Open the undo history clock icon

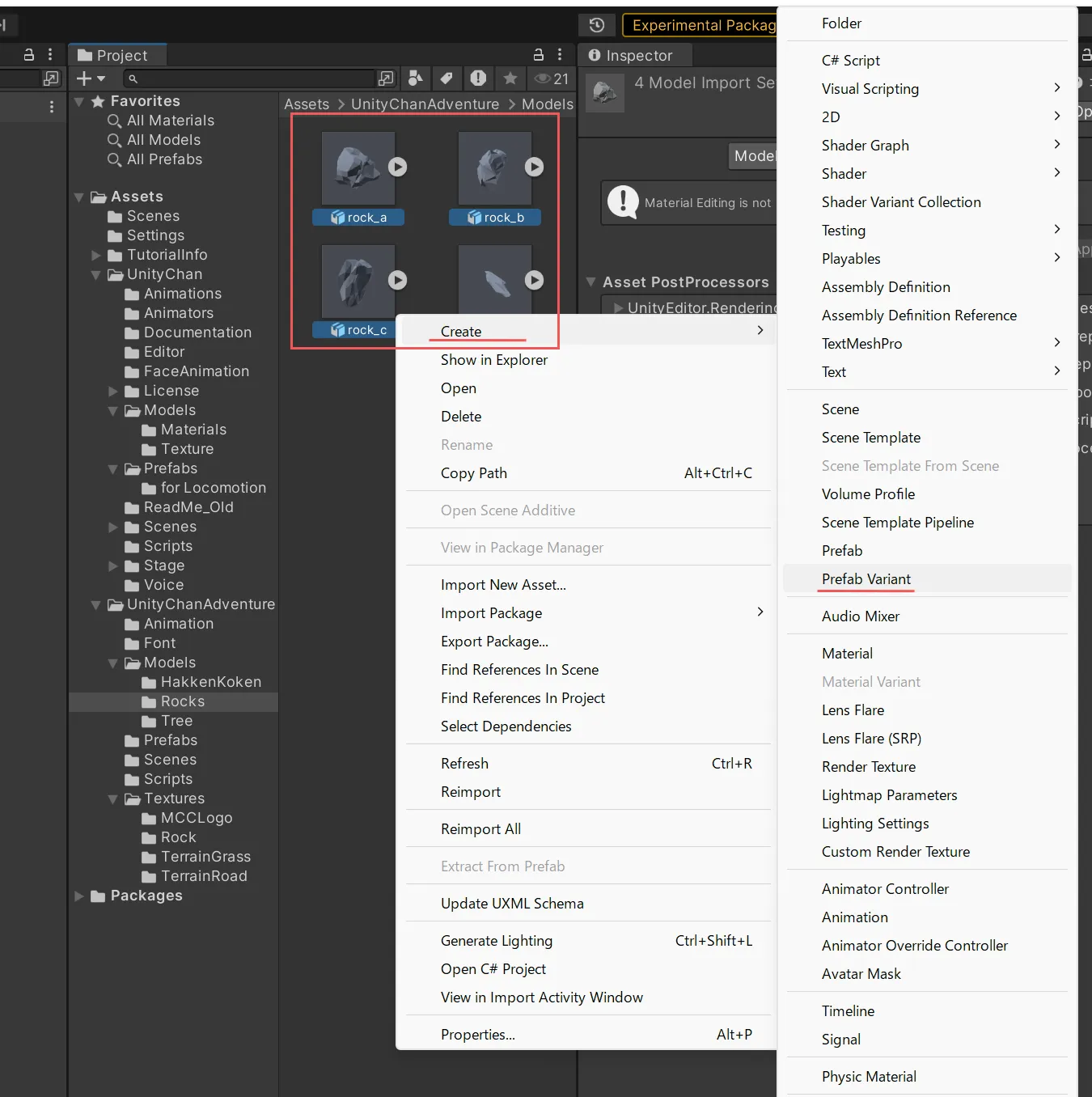click(597, 25)
